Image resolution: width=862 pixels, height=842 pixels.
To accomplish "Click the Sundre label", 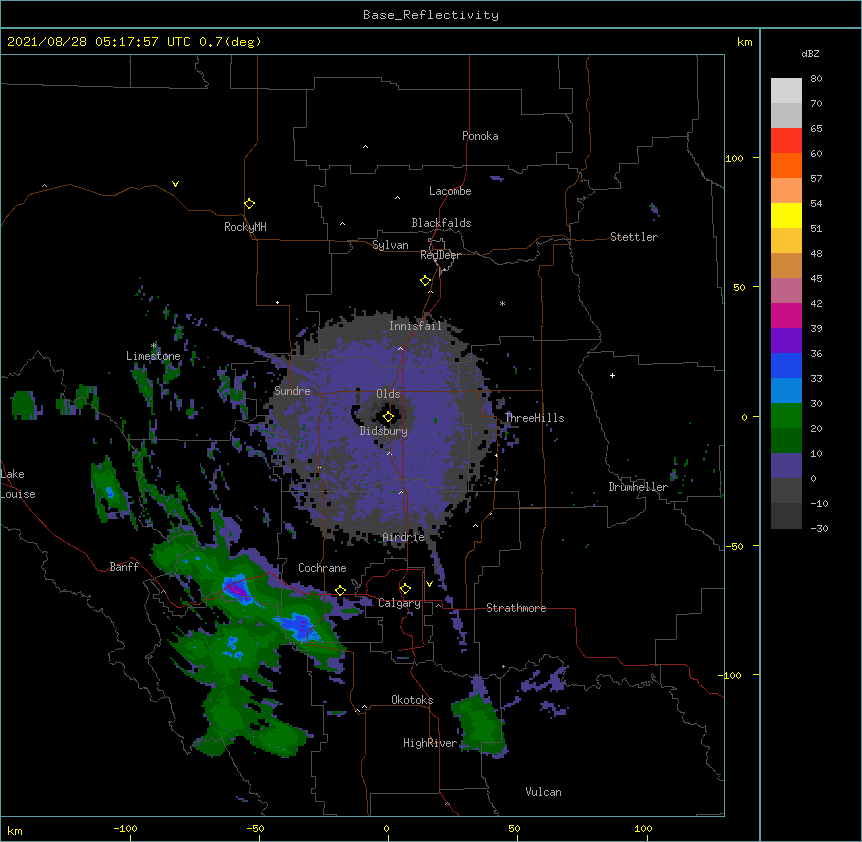I will point(292,391).
